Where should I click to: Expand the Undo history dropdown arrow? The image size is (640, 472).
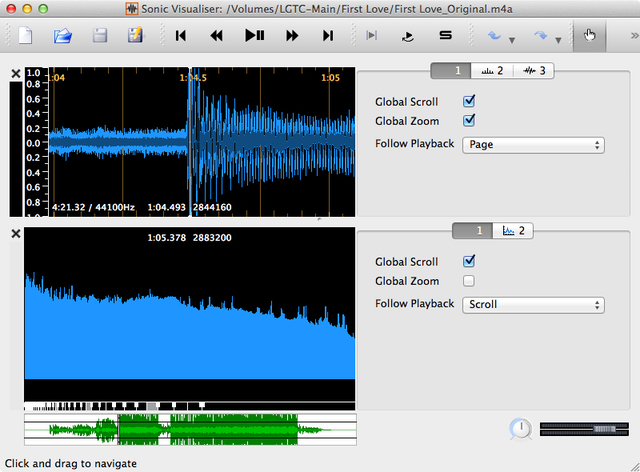point(512,41)
